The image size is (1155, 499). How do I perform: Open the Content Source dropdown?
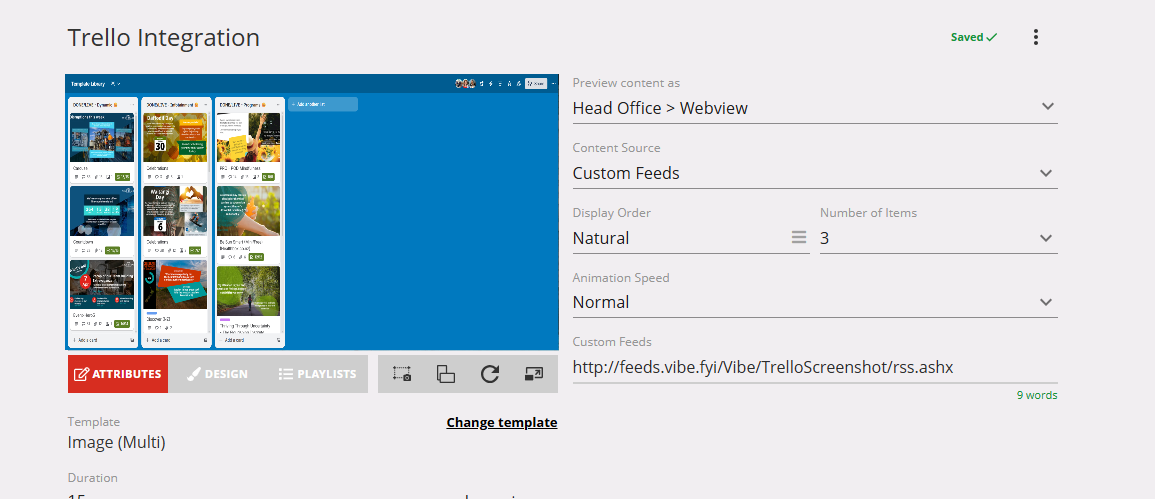tap(1046, 173)
